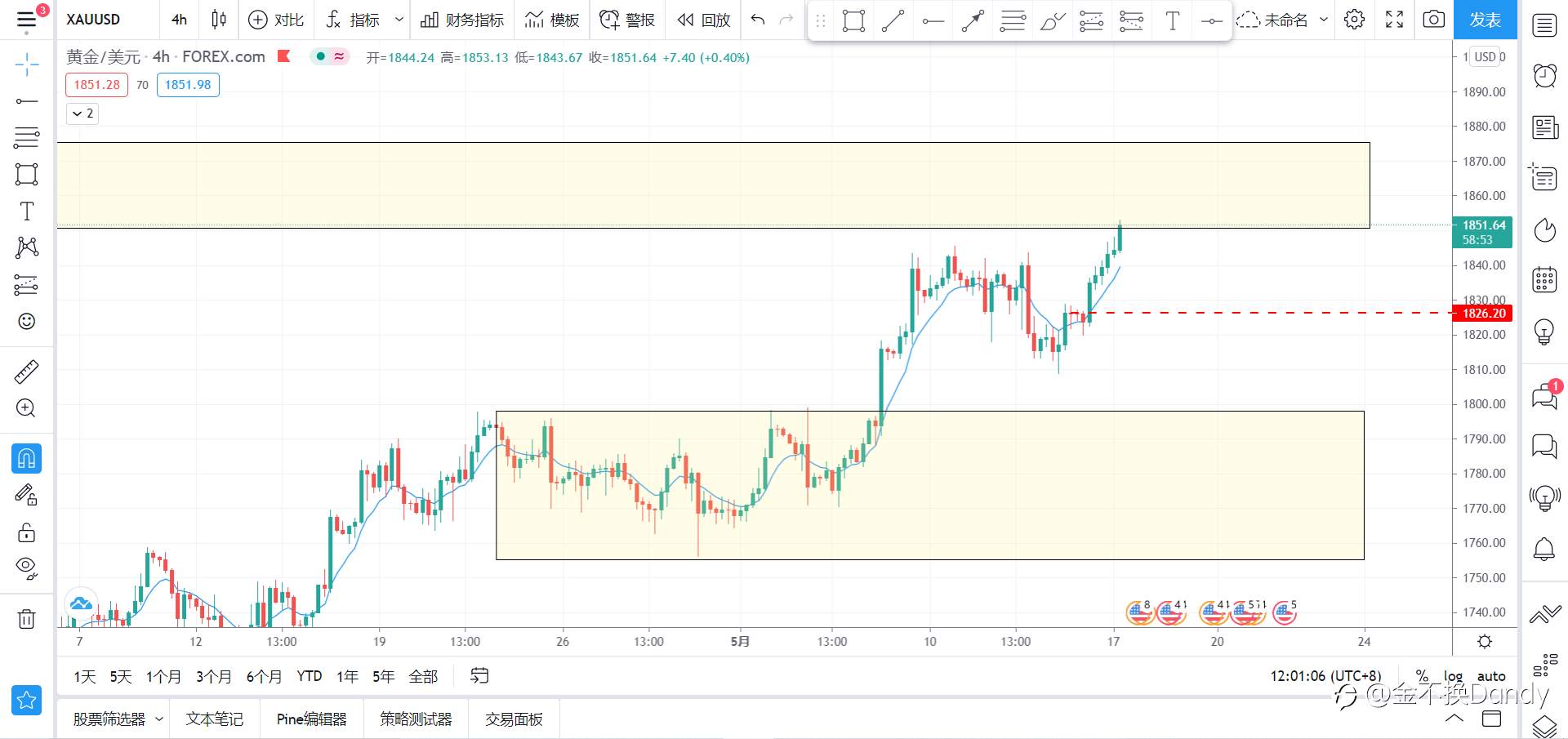Viewport: 1568px width, 739px height.
Task: Take a chart snapshot with camera icon
Action: click(x=1433, y=20)
